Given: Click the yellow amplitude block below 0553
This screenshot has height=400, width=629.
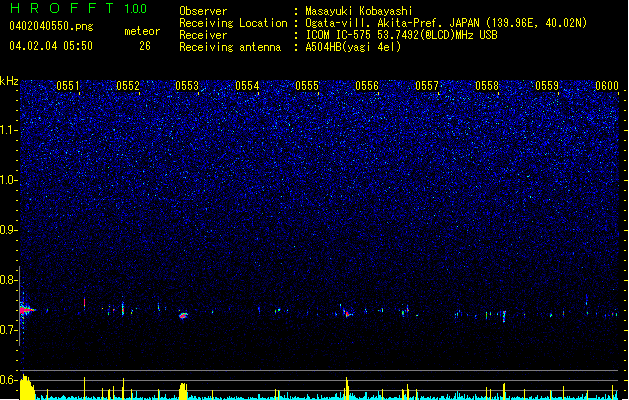Looking at the screenshot, I should (x=183, y=391).
